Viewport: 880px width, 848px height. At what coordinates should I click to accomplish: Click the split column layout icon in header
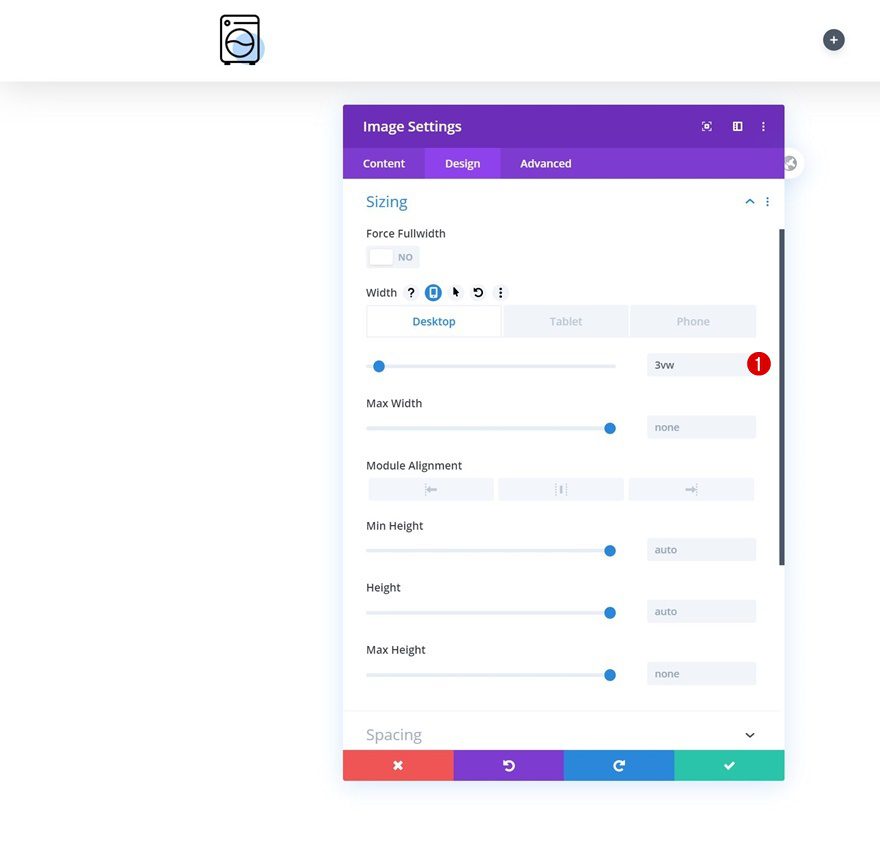coord(737,126)
